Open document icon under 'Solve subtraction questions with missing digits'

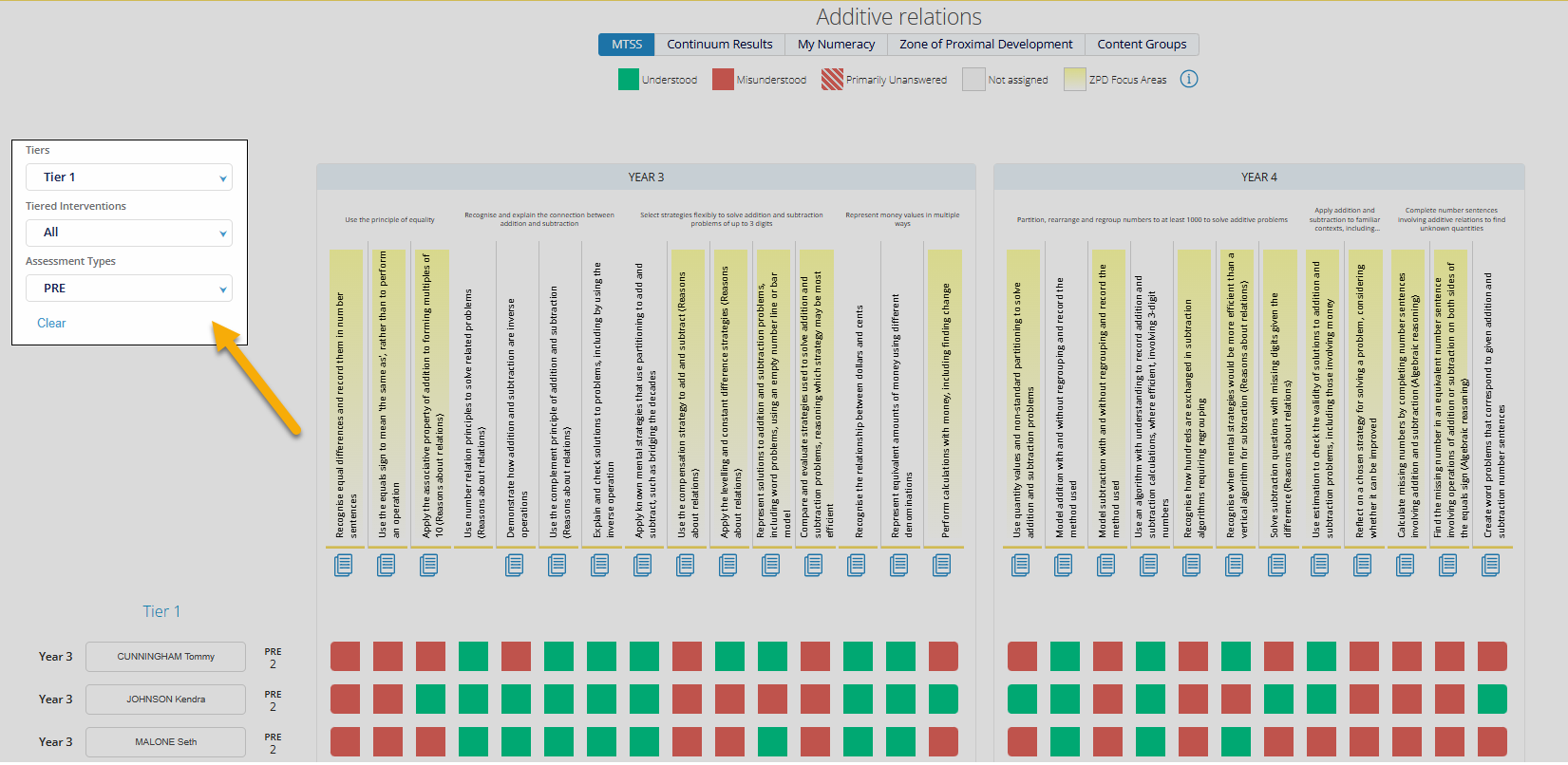click(x=1277, y=565)
